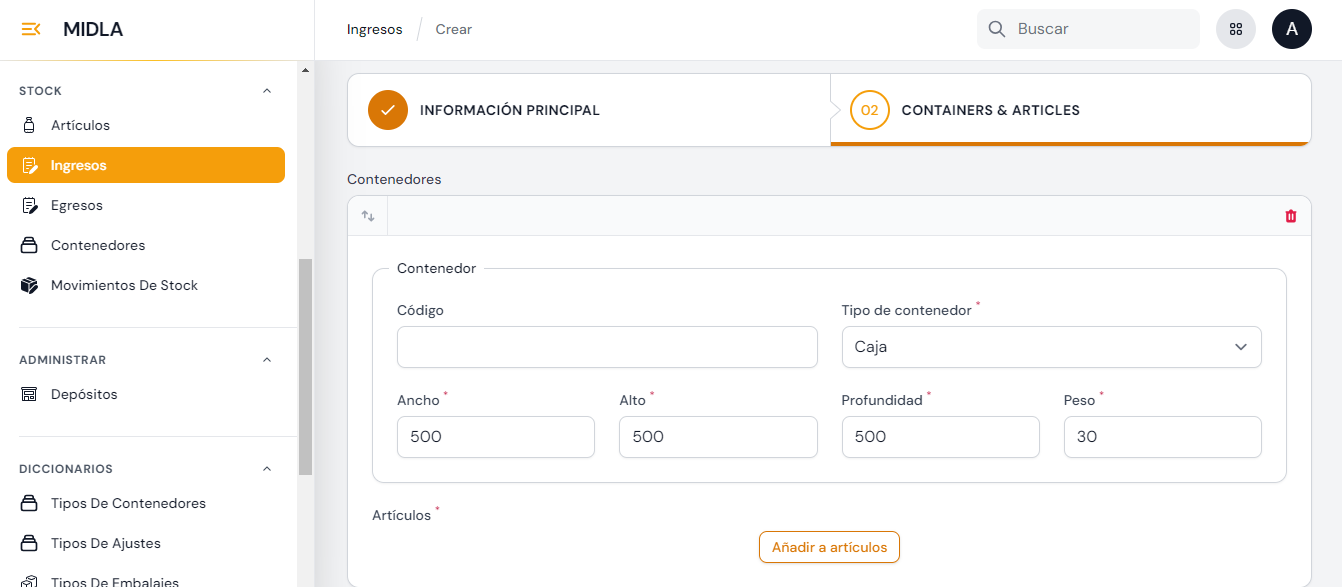Open Movimientos De Stock in sidebar

tap(124, 285)
